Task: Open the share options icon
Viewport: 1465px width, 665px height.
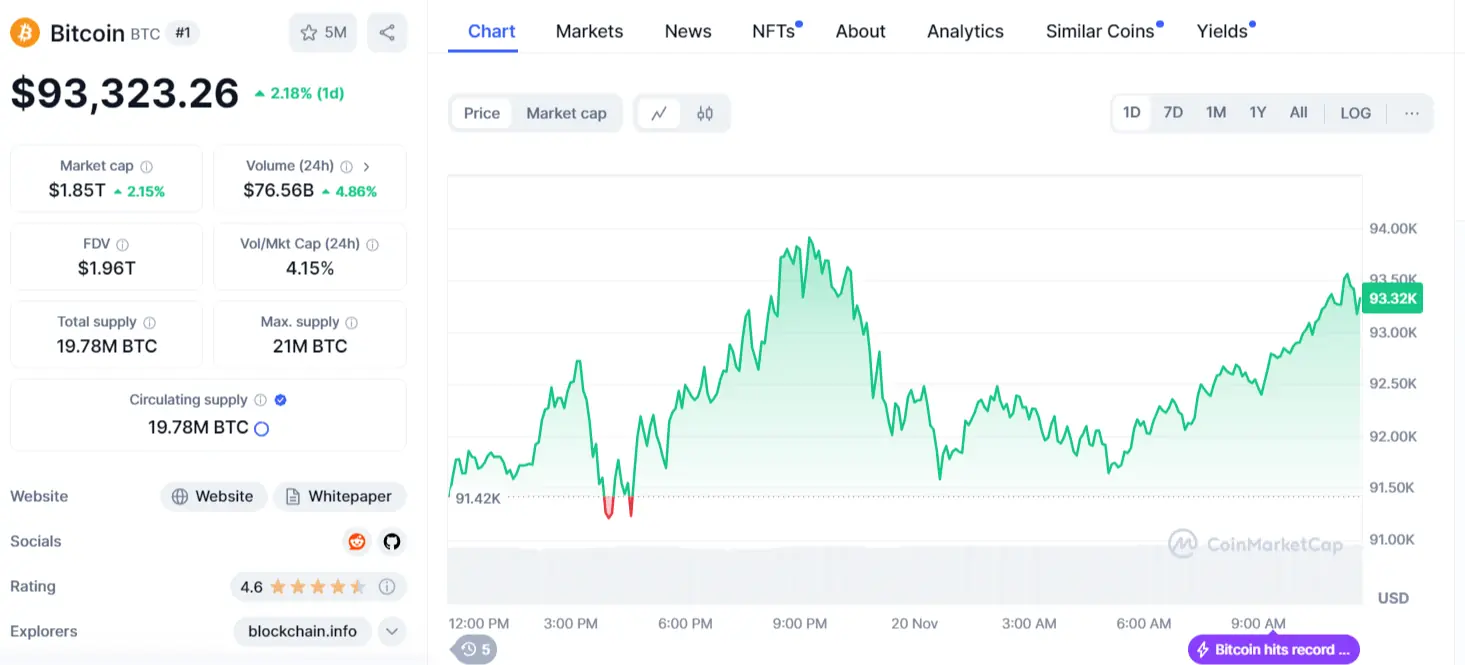Action: (x=387, y=33)
